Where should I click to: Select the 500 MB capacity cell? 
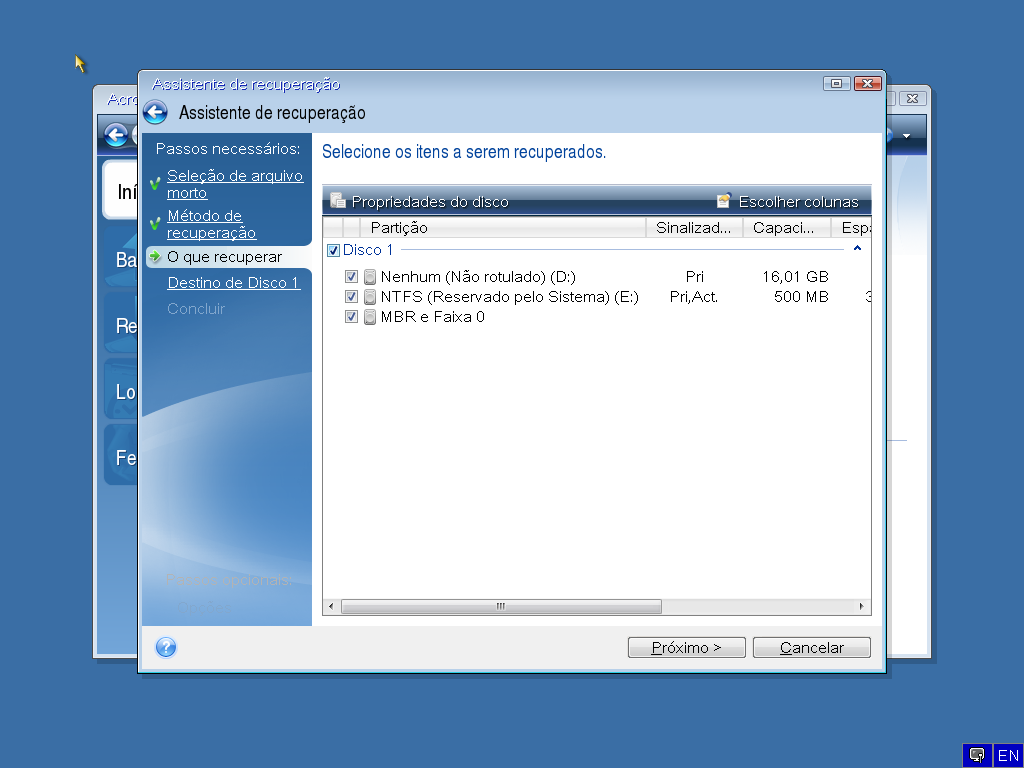801,297
